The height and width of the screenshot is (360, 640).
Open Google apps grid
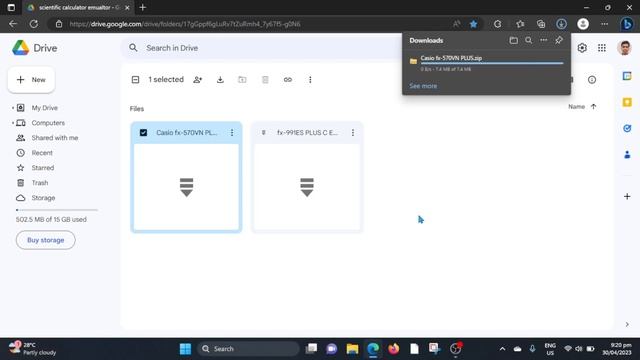(x=602, y=48)
